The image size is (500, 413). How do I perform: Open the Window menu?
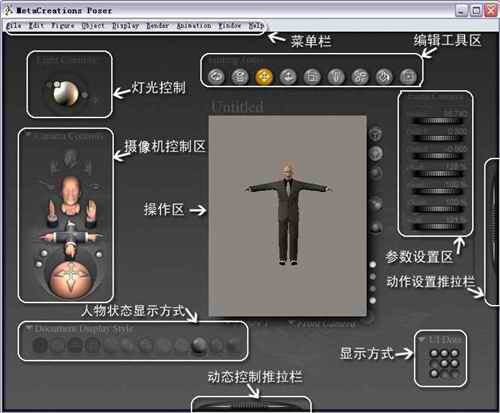(x=230, y=25)
